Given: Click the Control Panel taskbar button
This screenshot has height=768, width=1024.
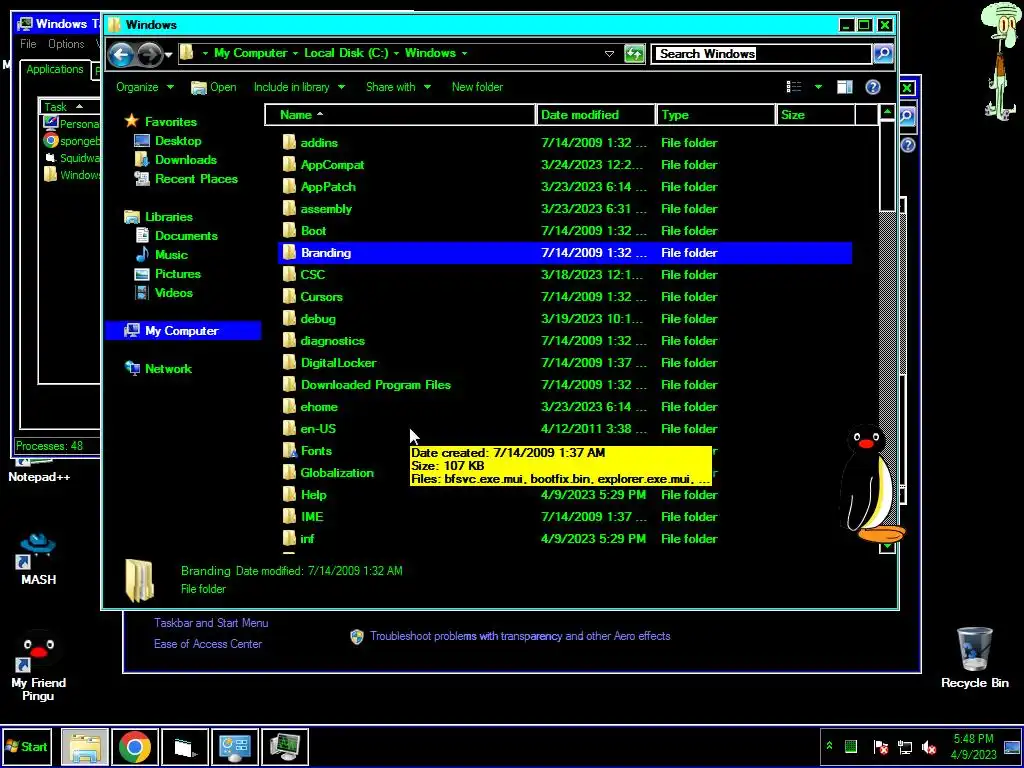Looking at the screenshot, I should [235, 746].
